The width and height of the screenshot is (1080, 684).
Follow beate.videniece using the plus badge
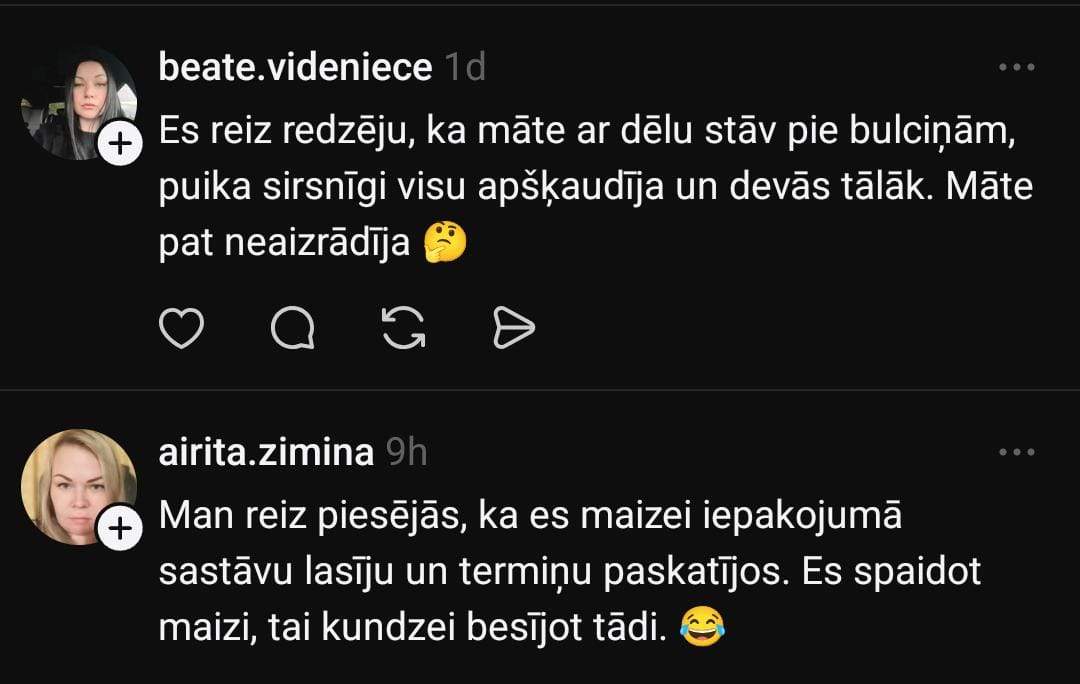point(120,145)
